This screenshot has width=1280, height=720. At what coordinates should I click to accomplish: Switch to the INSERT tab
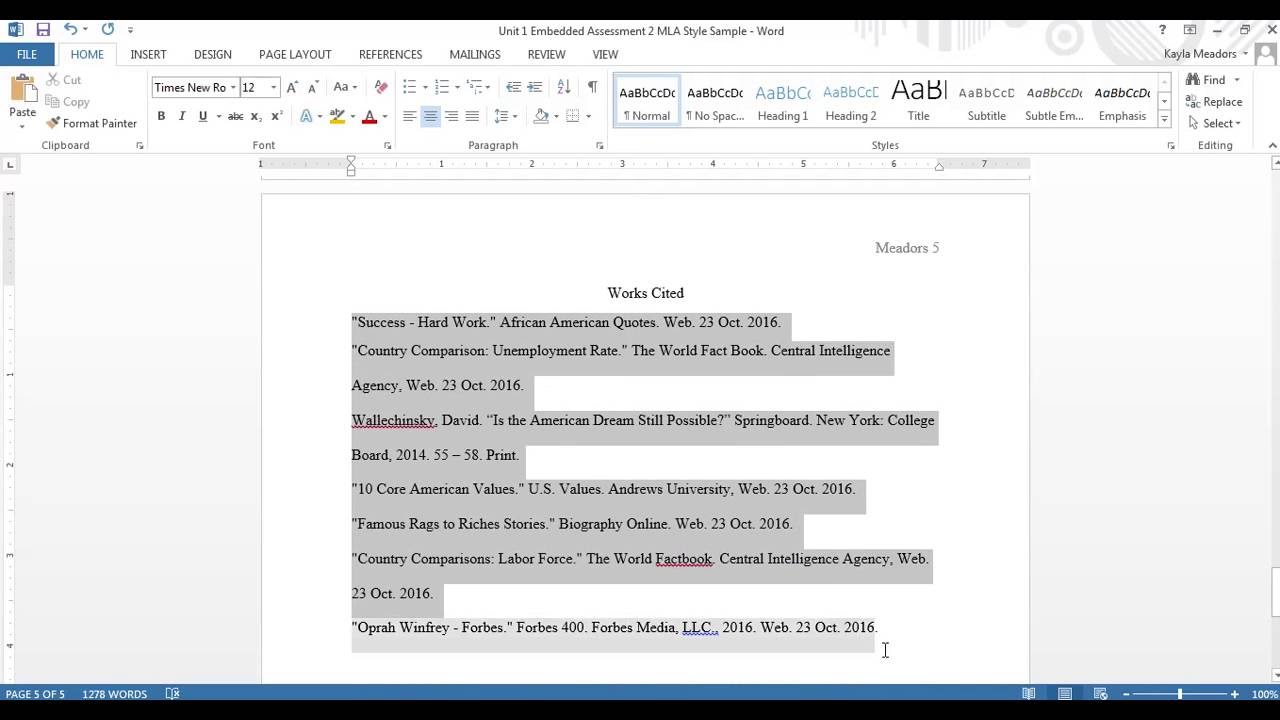click(148, 54)
